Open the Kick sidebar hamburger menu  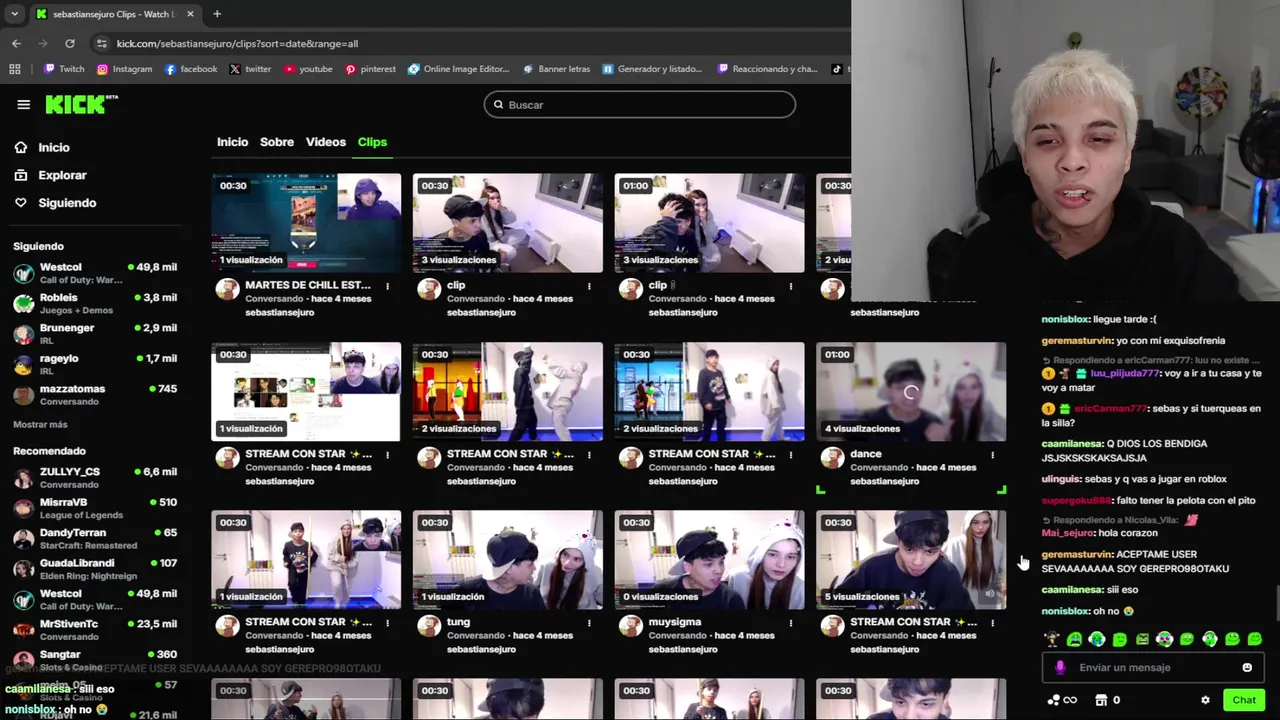(23, 104)
